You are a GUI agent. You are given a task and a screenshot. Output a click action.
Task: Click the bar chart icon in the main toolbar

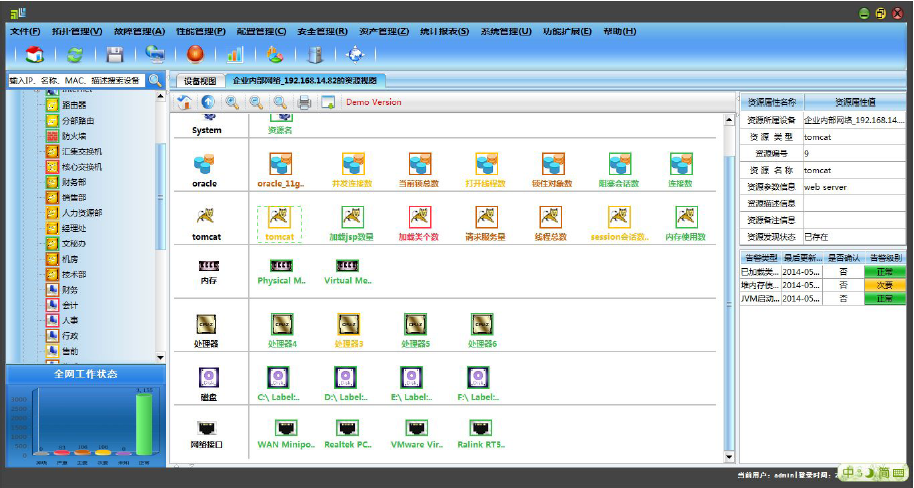[235, 54]
